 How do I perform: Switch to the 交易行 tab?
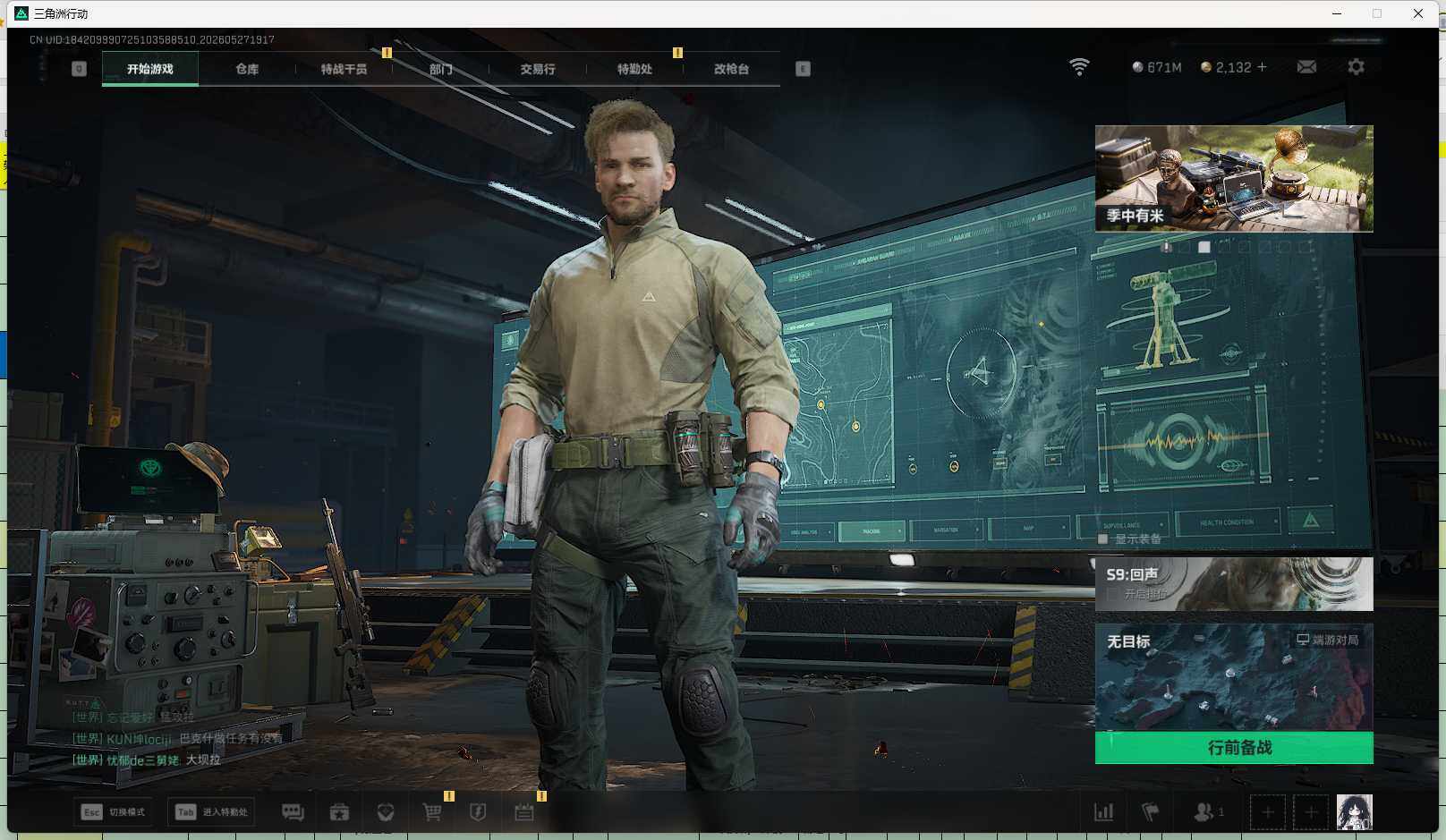pyautogui.click(x=538, y=69)
